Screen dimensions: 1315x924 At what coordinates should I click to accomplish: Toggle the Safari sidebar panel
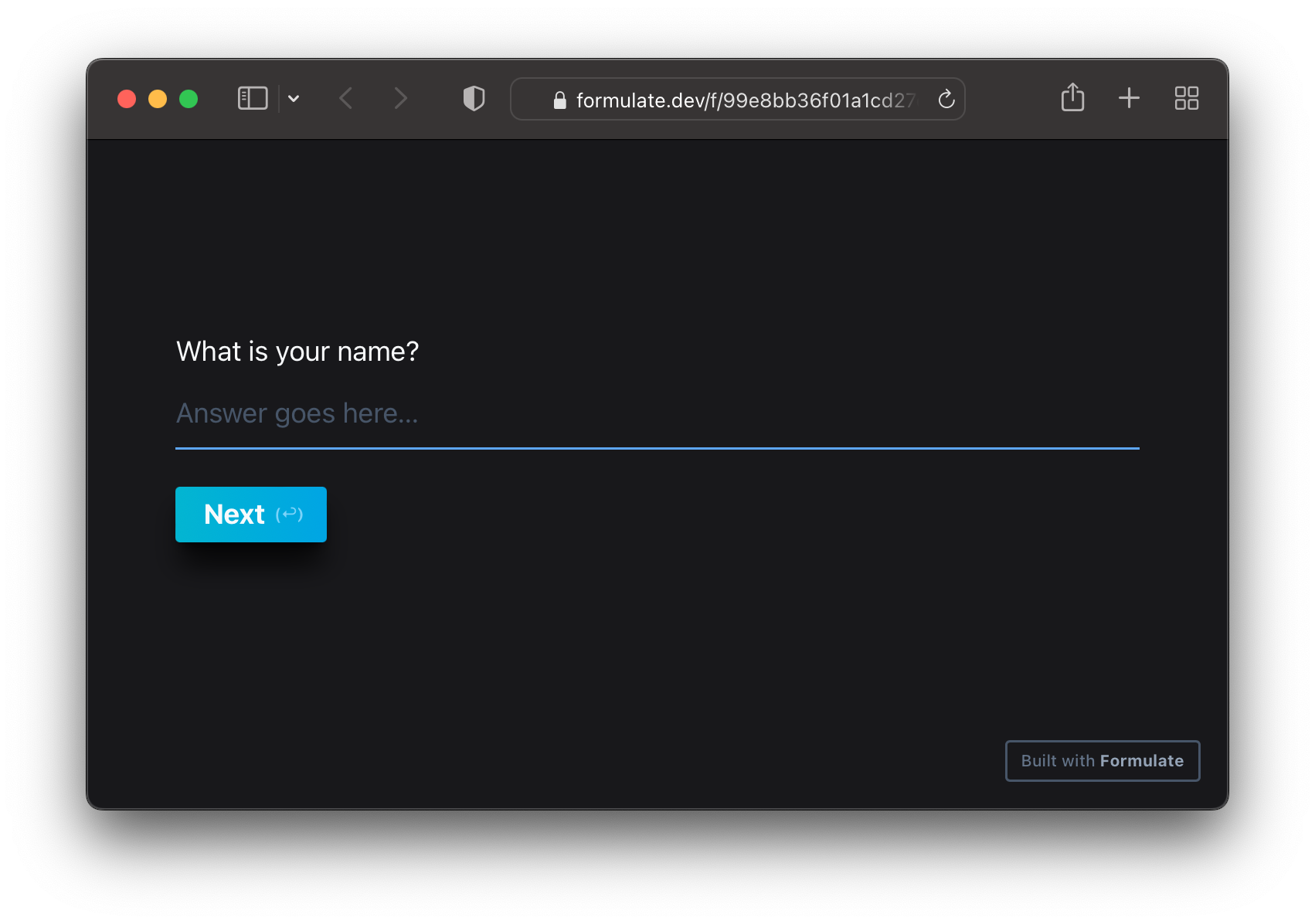click(253, 99)
